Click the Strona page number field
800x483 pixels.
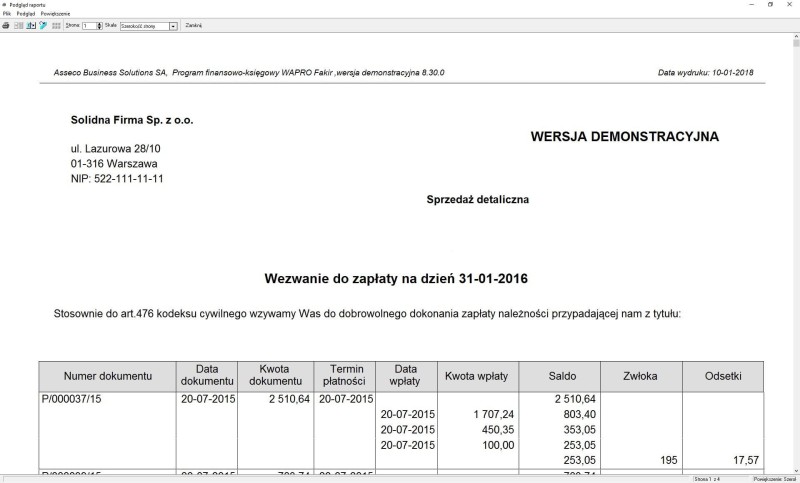coord(88,25)
